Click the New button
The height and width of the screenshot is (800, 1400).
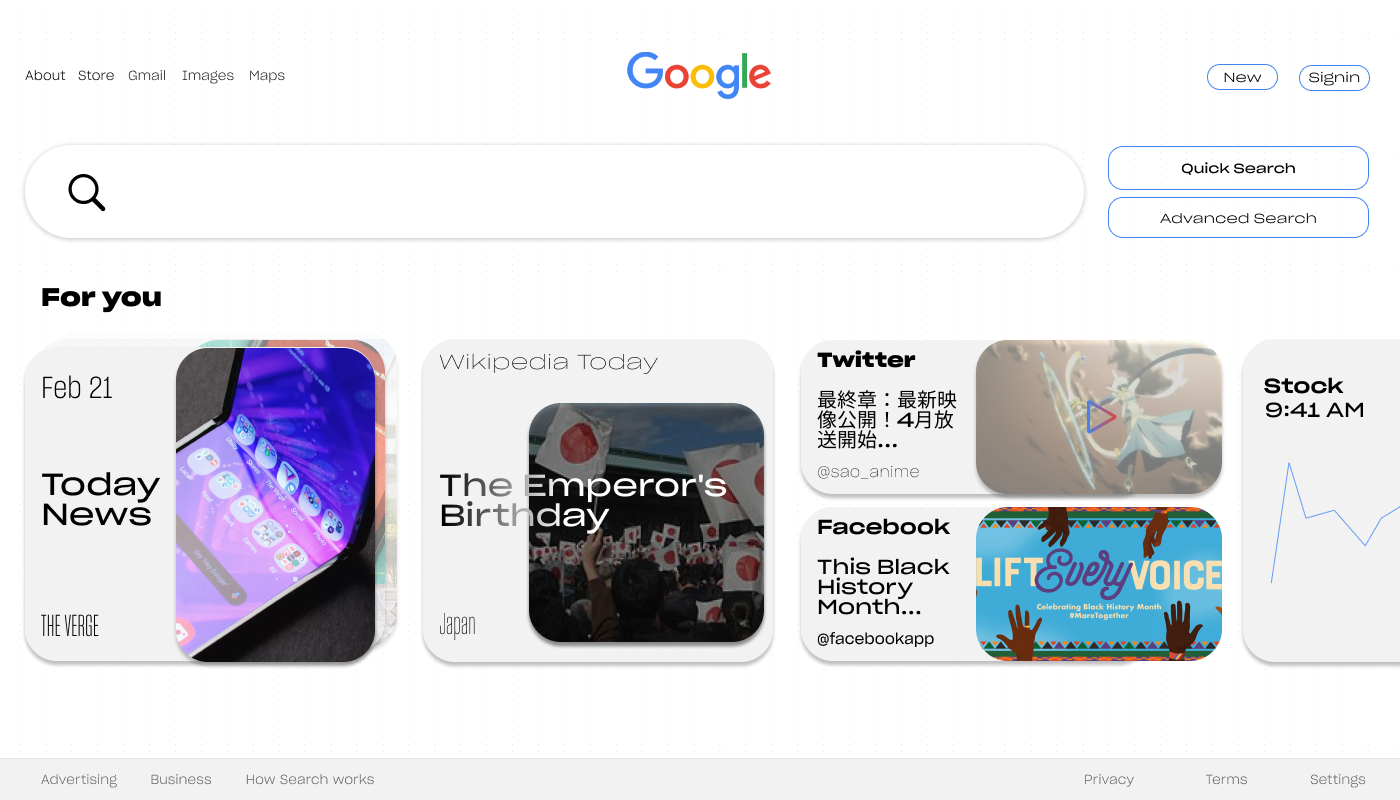1242,77
